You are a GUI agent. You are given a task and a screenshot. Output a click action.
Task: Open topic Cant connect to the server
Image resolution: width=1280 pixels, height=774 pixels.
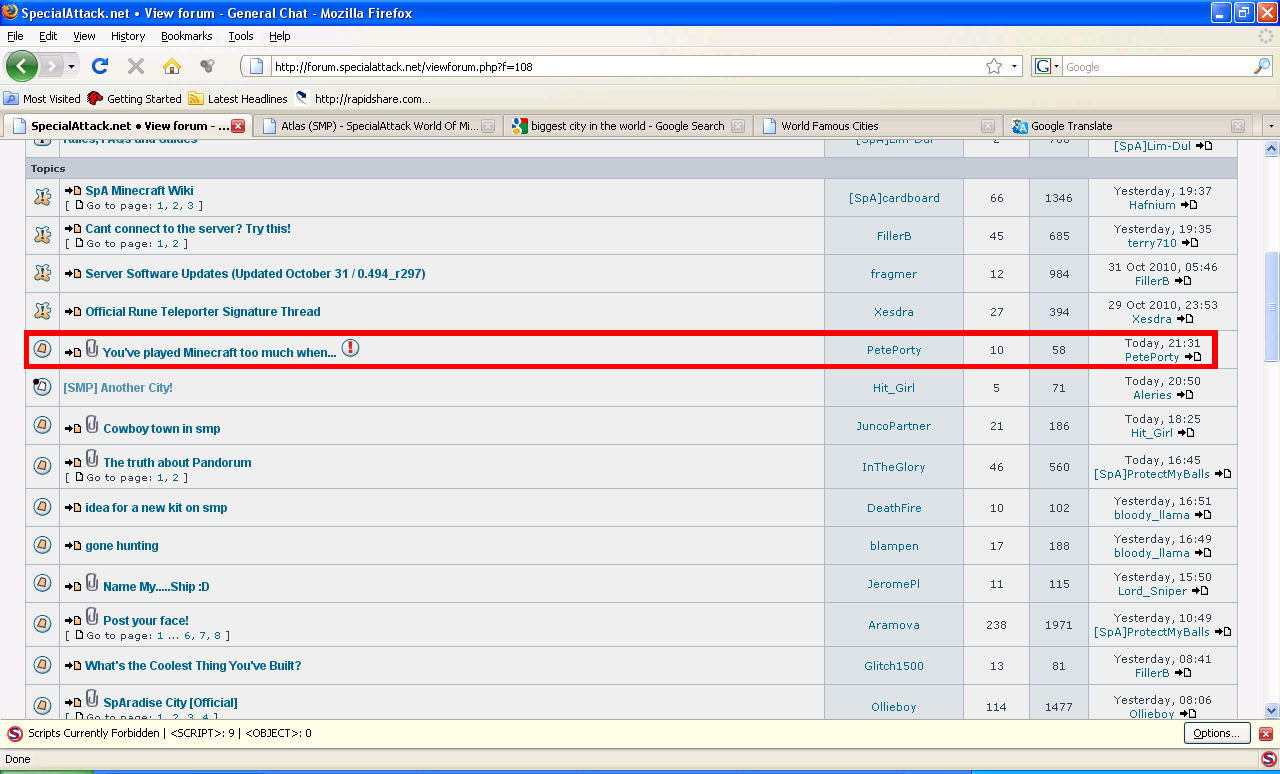188,229
